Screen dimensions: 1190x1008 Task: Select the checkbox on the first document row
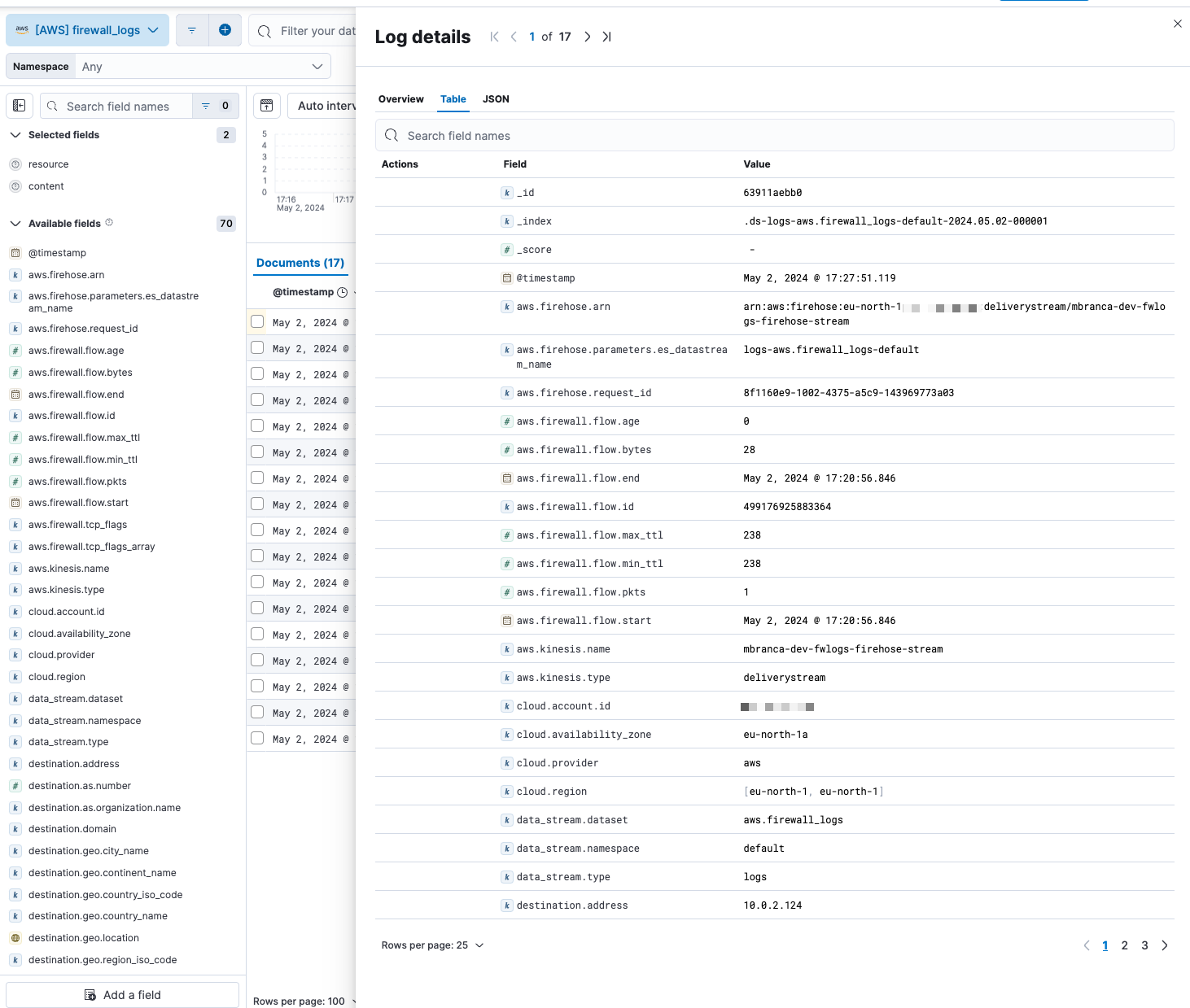point(256,322)
